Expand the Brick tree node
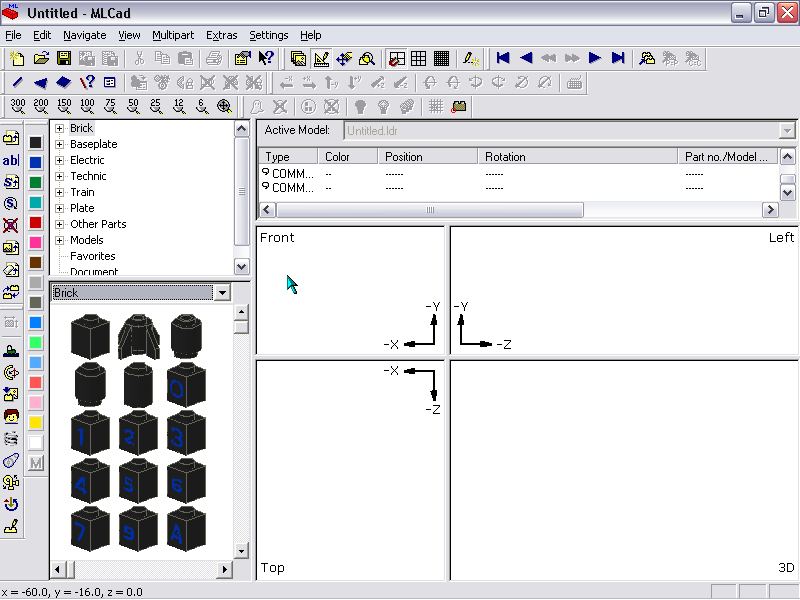Image resolution: width=800 pixels, height=600 pixels. [x=59, y=128]
